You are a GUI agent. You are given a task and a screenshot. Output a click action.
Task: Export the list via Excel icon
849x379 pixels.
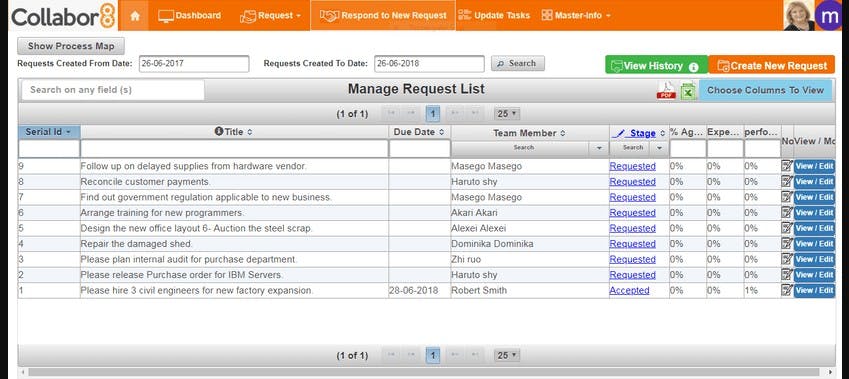tap(688, 90)
